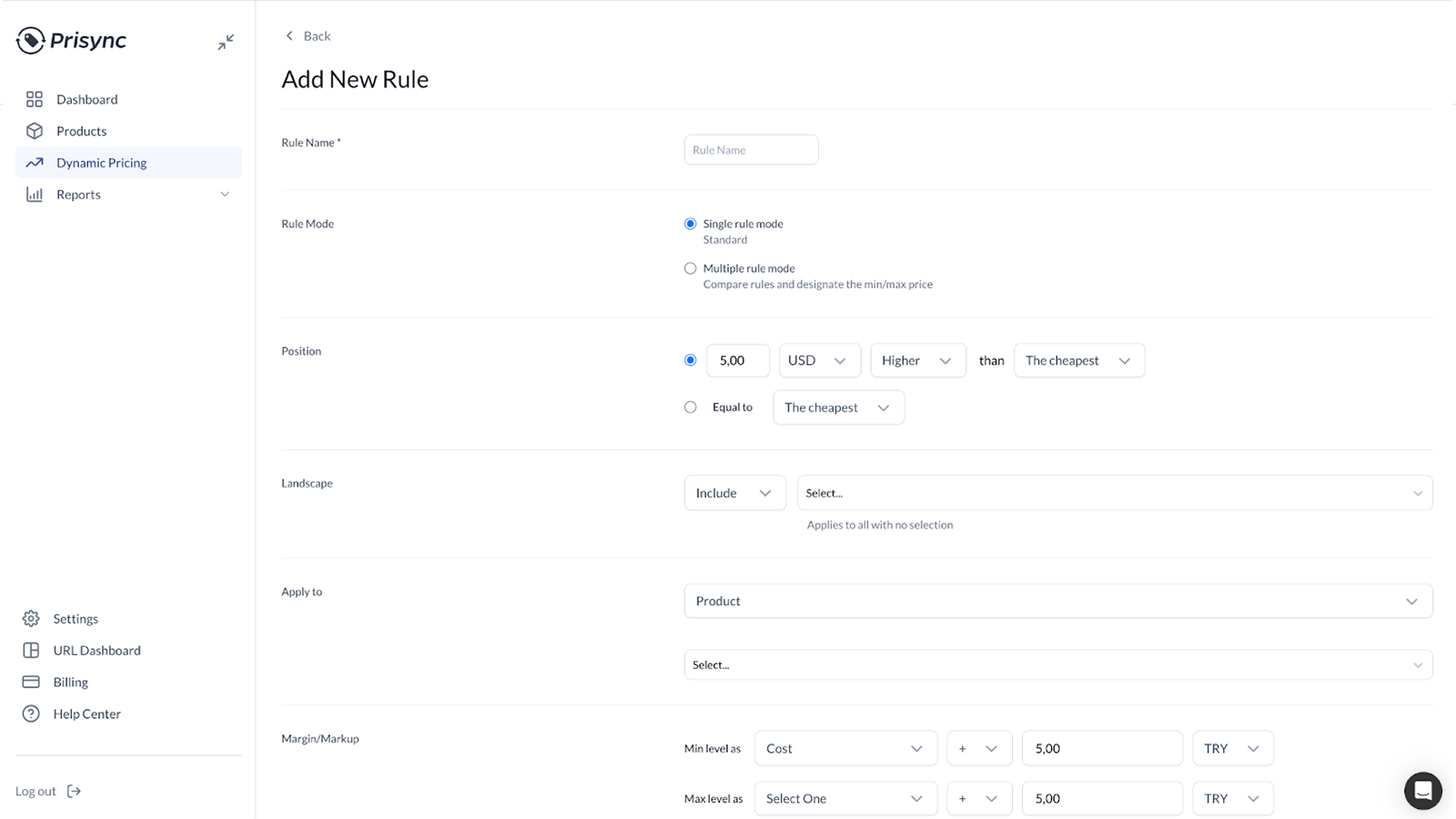Log out of Prisync

click(35, 791)
